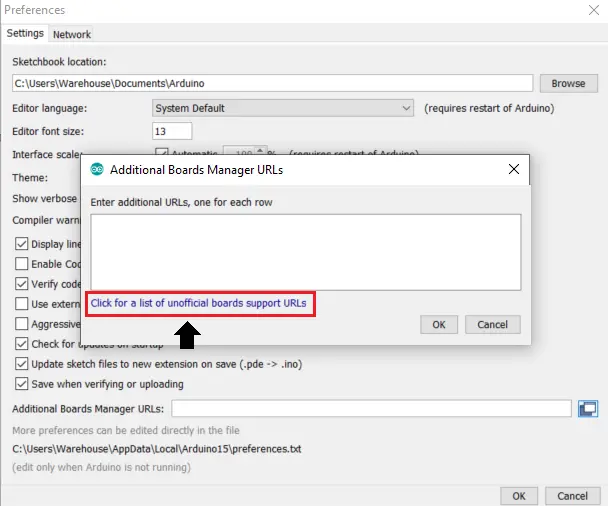Cancel the Additional Boards Manager URLs dialog
The height and width of the screenshot is (506, 608).
tap(493, 324)
